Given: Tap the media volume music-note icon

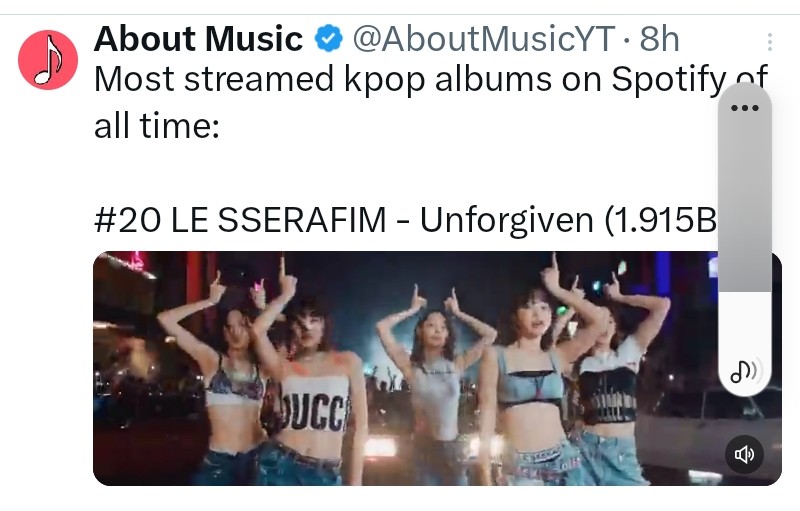Looking at the screenshot, I should [744, 371].
